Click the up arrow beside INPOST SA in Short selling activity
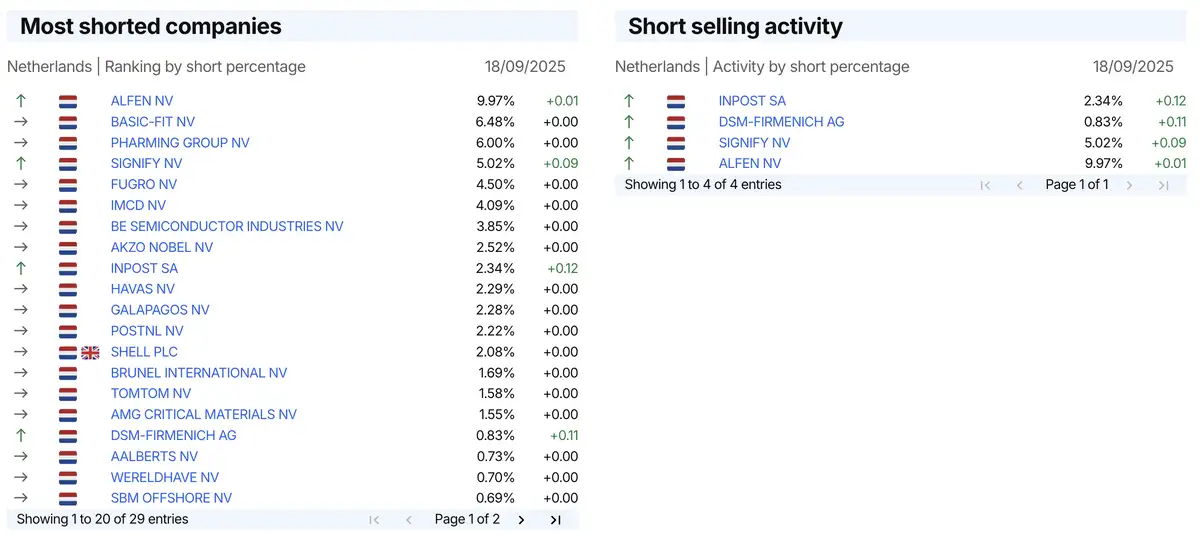 pyautogui.click(x=629, y=101)
